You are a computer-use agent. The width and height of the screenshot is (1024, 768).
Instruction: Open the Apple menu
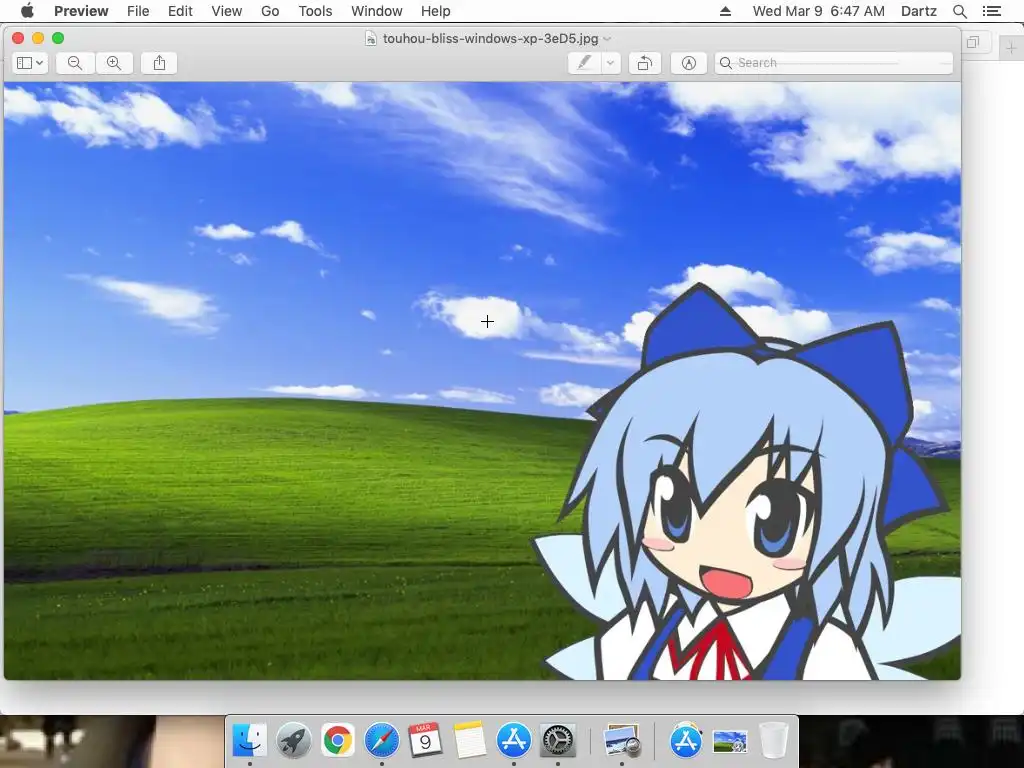pos(27,11)
